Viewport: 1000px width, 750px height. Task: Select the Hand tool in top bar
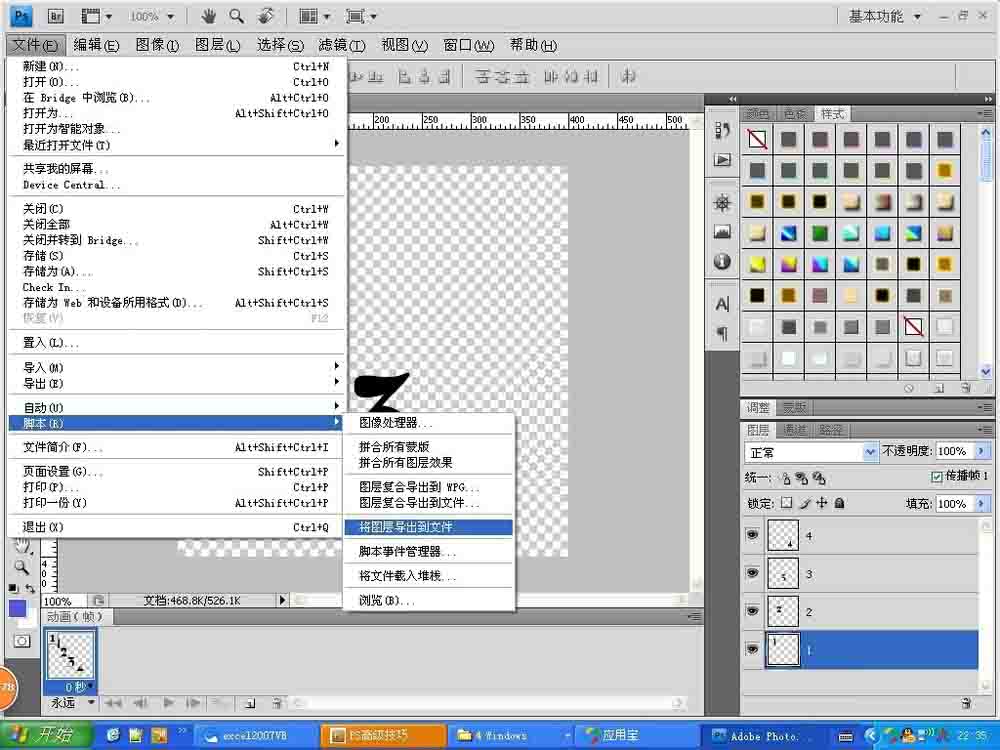coord(209,16)
